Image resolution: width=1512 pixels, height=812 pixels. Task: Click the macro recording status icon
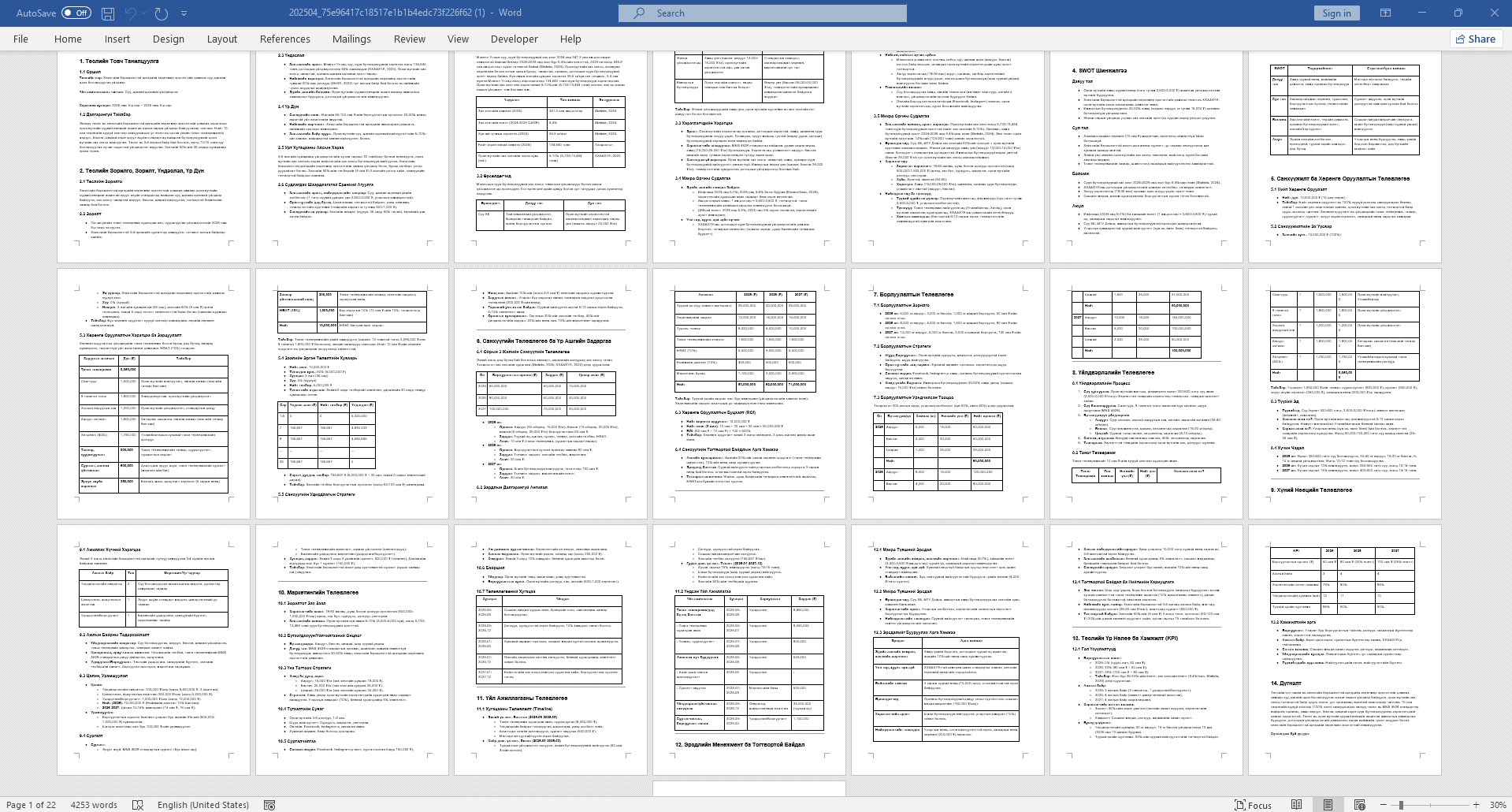coord(269,805)
